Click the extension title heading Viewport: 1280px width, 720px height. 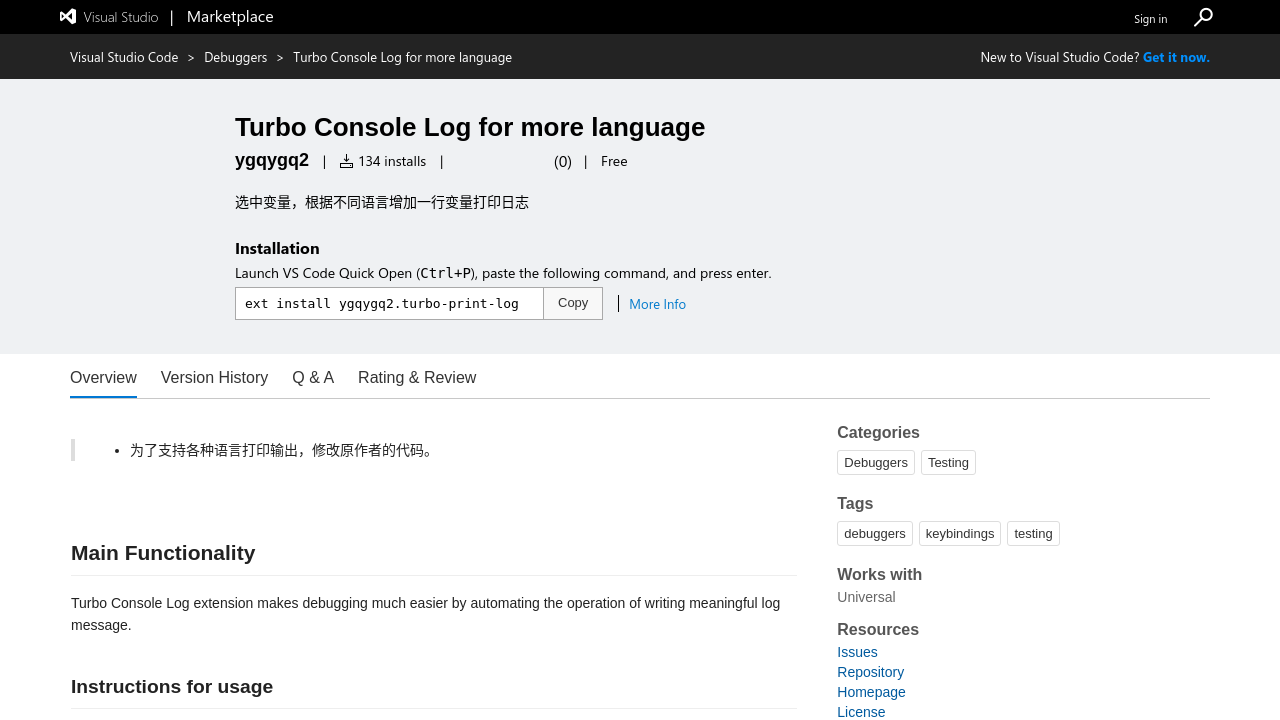tap(470, 127)
